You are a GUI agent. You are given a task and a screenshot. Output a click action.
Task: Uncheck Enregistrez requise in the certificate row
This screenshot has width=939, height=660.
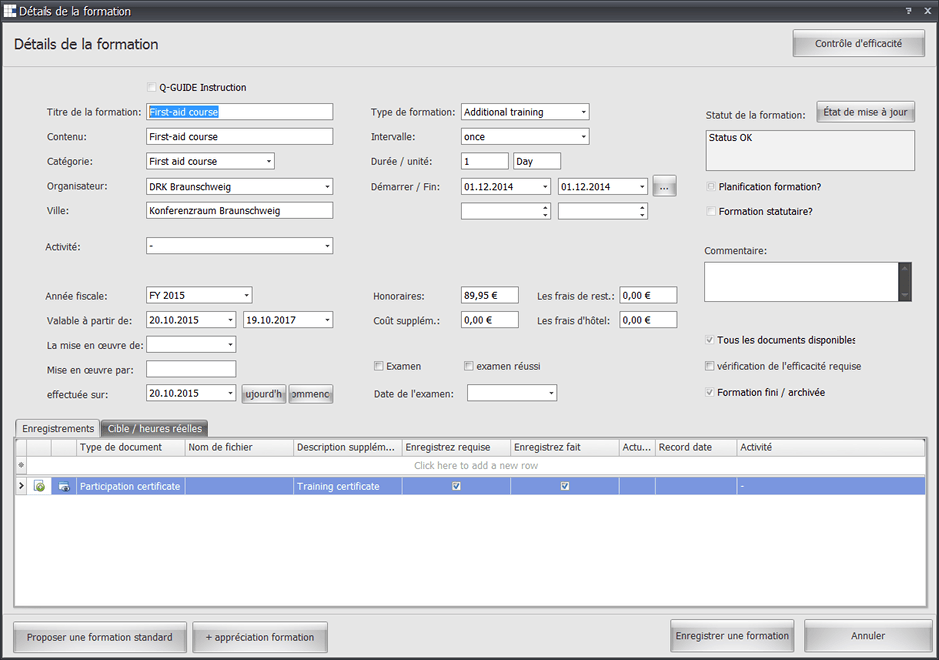pyautogui.click(x=456, y=486)
